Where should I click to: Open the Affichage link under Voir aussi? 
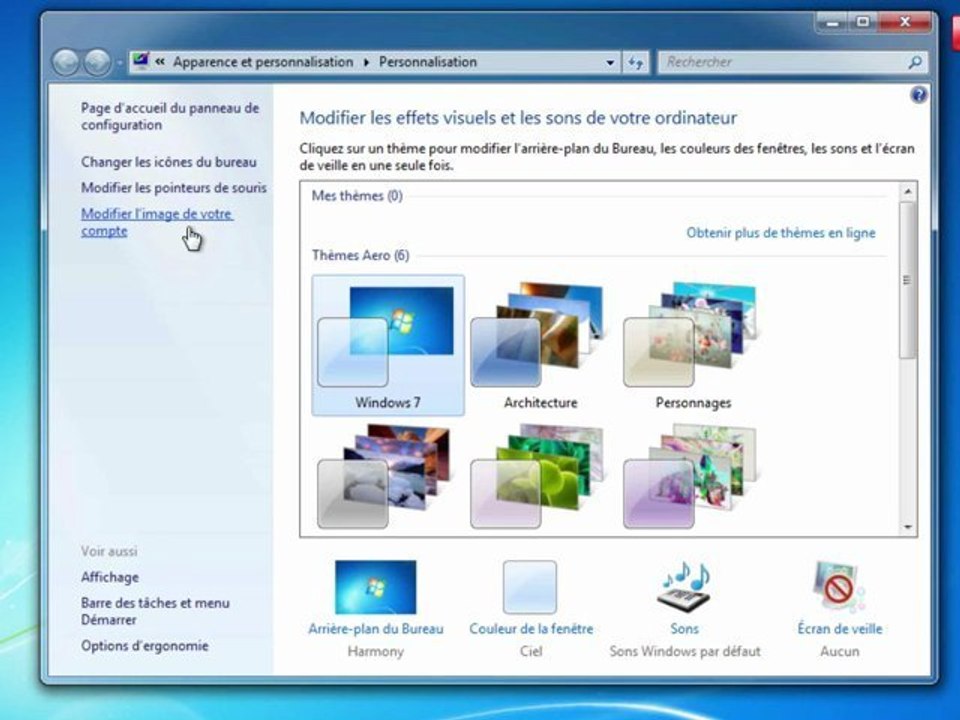[110, 577]
